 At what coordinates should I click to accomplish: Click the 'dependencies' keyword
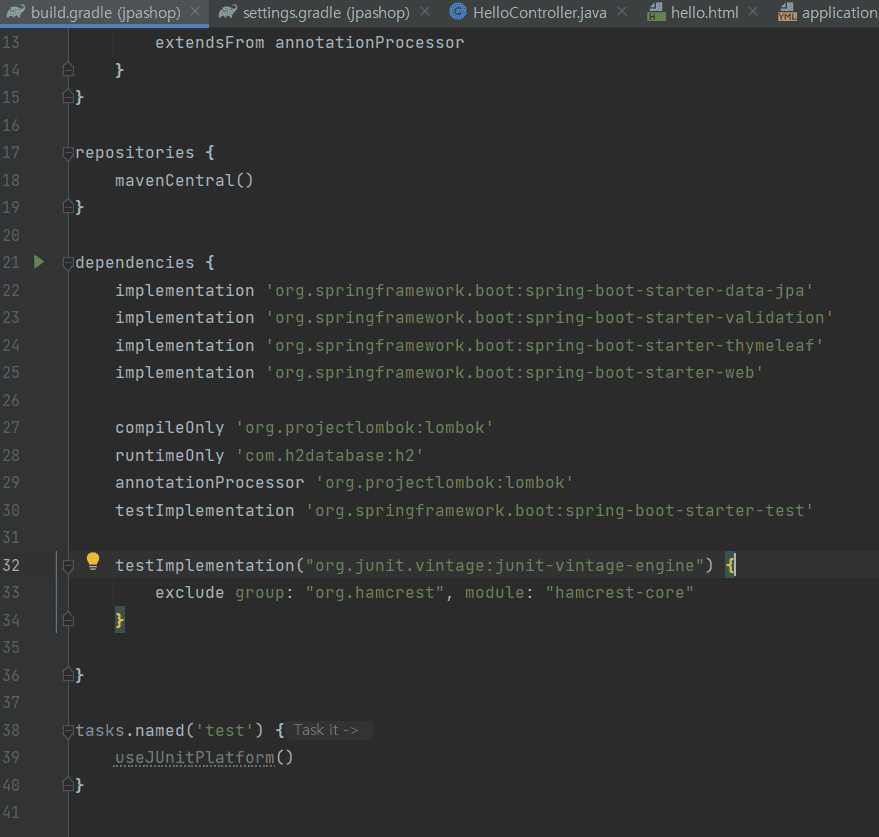coord(135,262)
